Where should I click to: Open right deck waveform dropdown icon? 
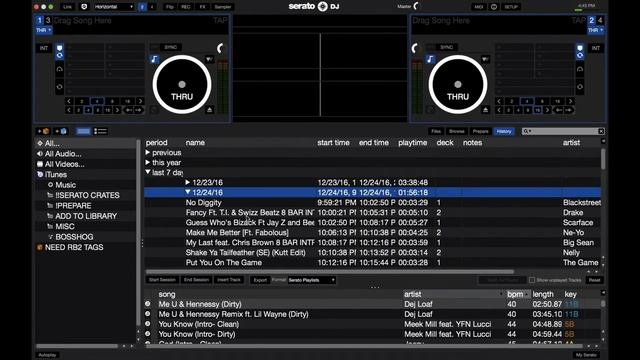click(485, 60)
